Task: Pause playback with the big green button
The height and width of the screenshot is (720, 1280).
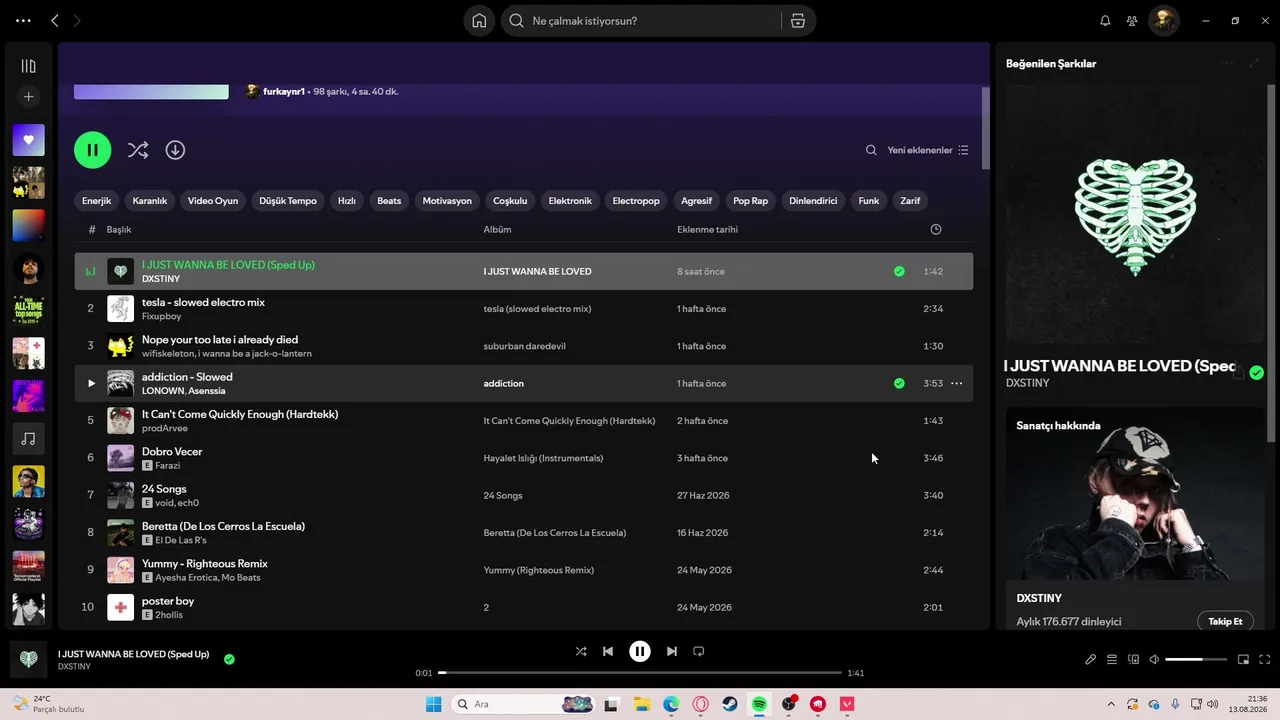Action: pos(92,150)
